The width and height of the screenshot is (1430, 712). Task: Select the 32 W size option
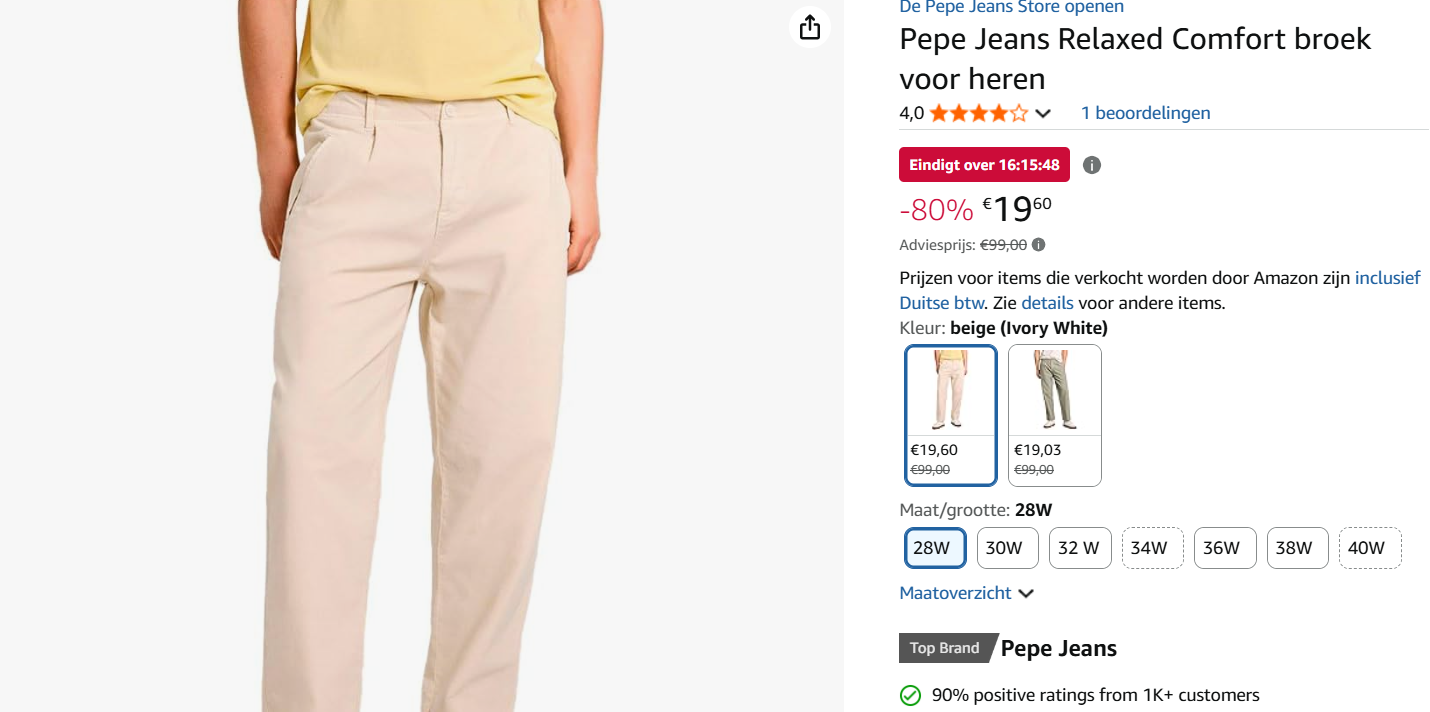(1080, 547)
